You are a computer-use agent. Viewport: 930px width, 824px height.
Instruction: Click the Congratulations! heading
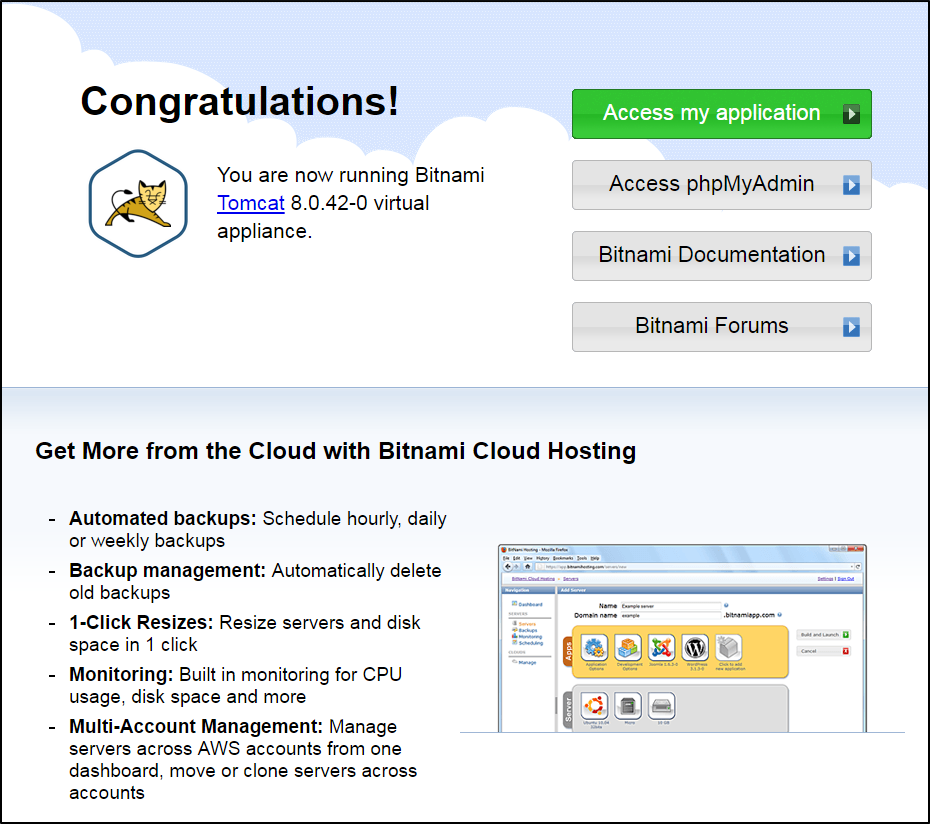pyautogui.click(x=240, y=101)
